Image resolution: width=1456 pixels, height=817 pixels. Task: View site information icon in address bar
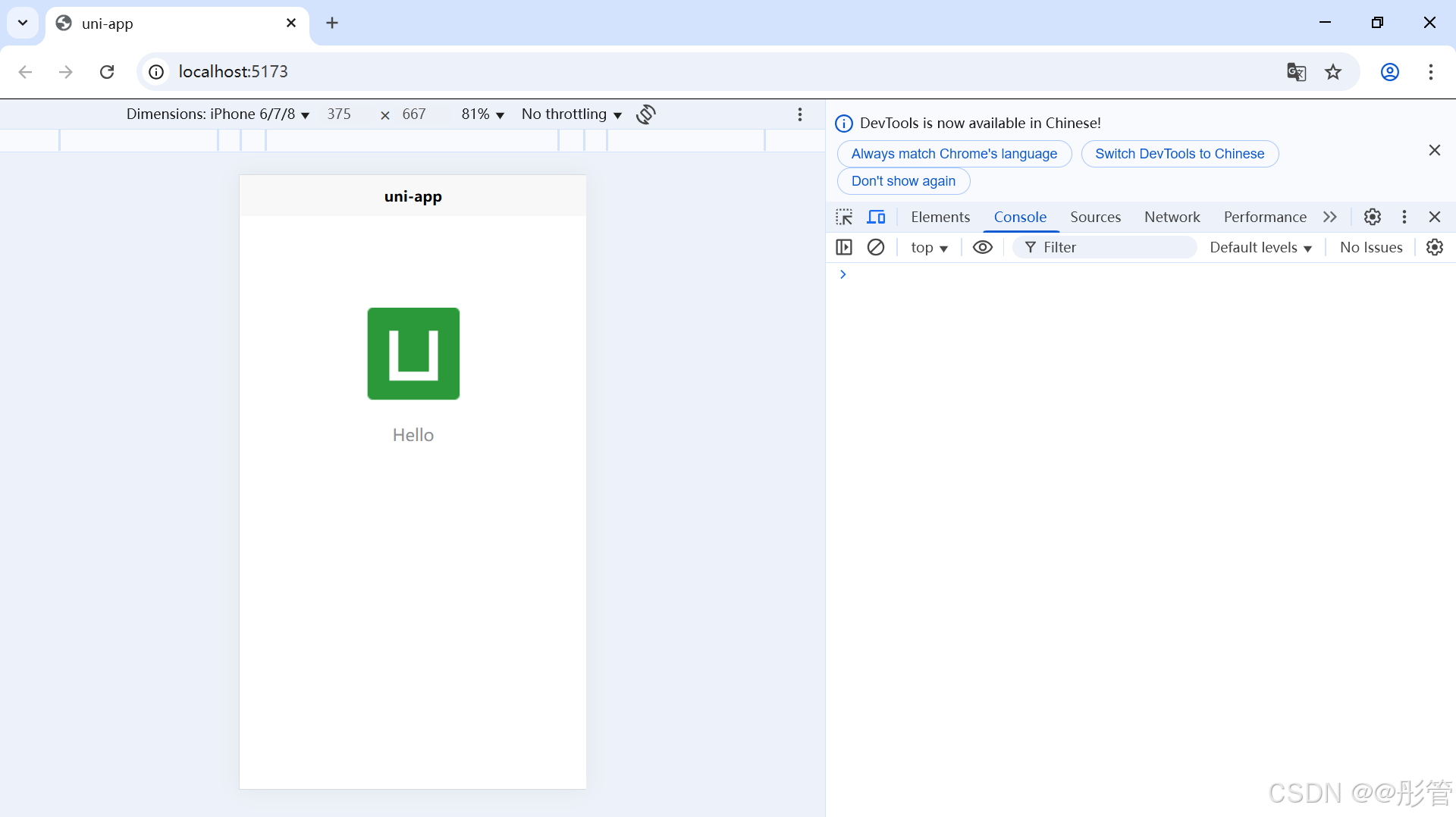[156, 71]
